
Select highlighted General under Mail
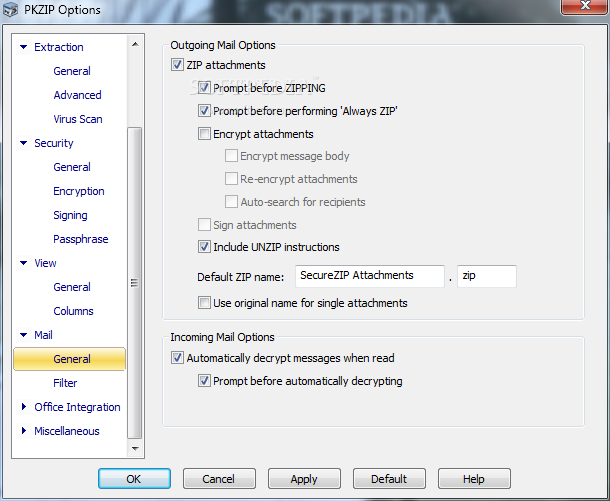pos(70,359)
